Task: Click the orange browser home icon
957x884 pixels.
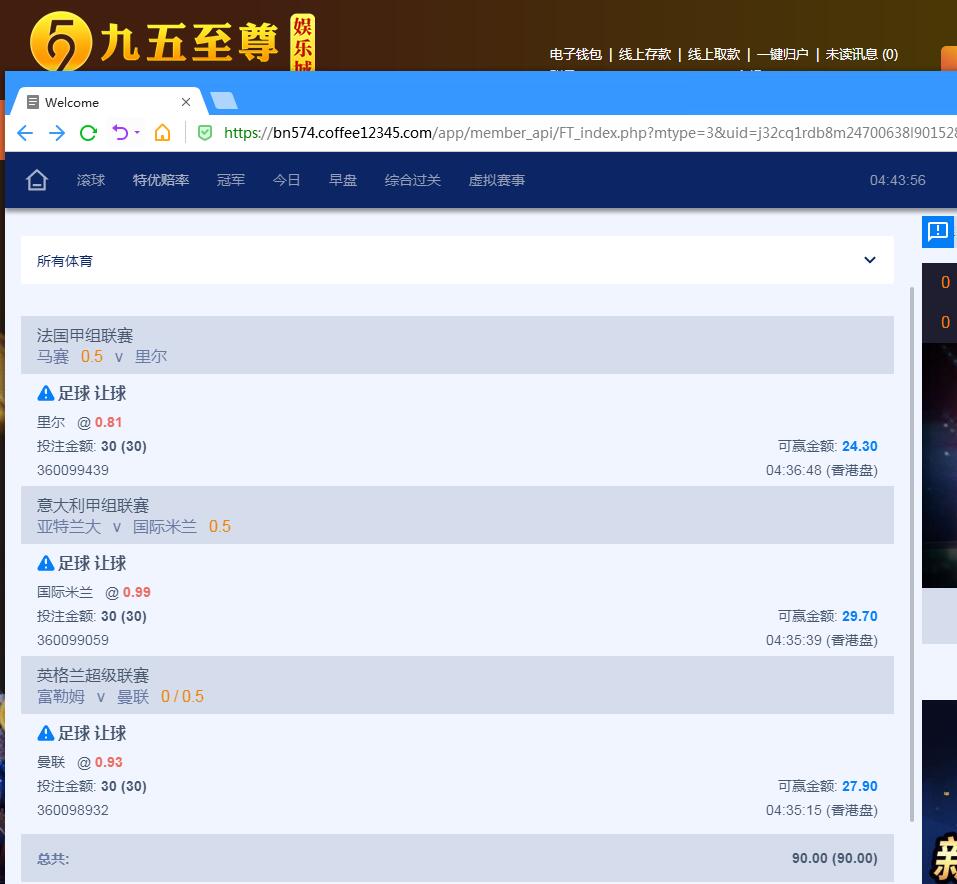Action: pyautogui.click(x=162, y=132)
